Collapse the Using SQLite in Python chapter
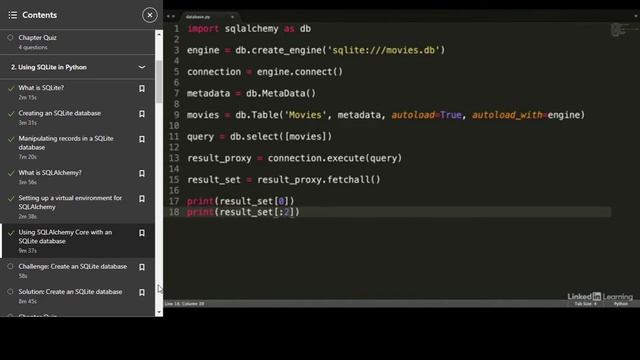 click(x=142, y=67)
